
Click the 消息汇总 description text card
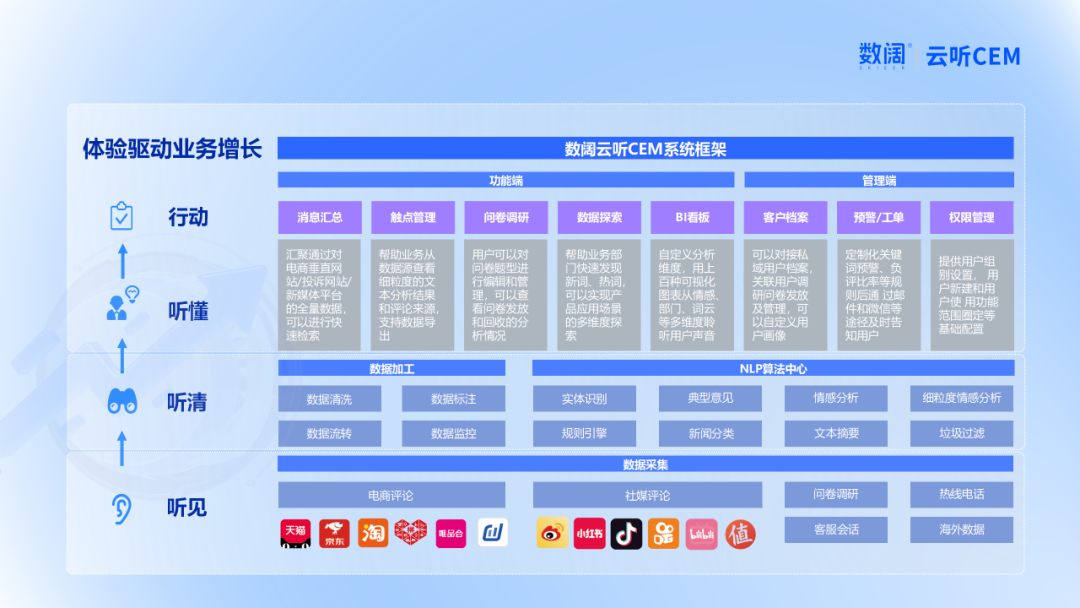pos(320,295)
